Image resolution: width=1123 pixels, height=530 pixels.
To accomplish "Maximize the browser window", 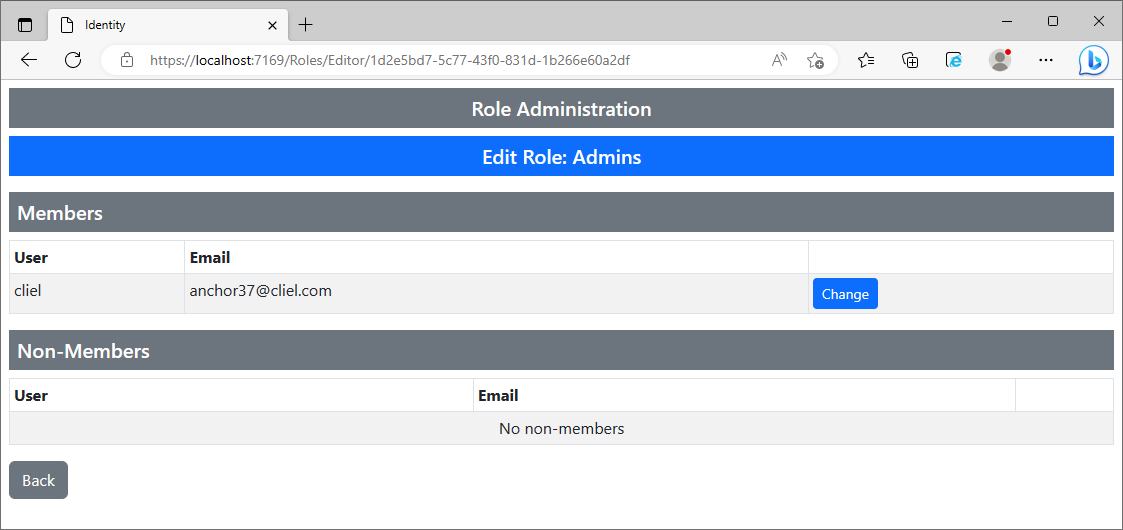I will [1053, 21].
